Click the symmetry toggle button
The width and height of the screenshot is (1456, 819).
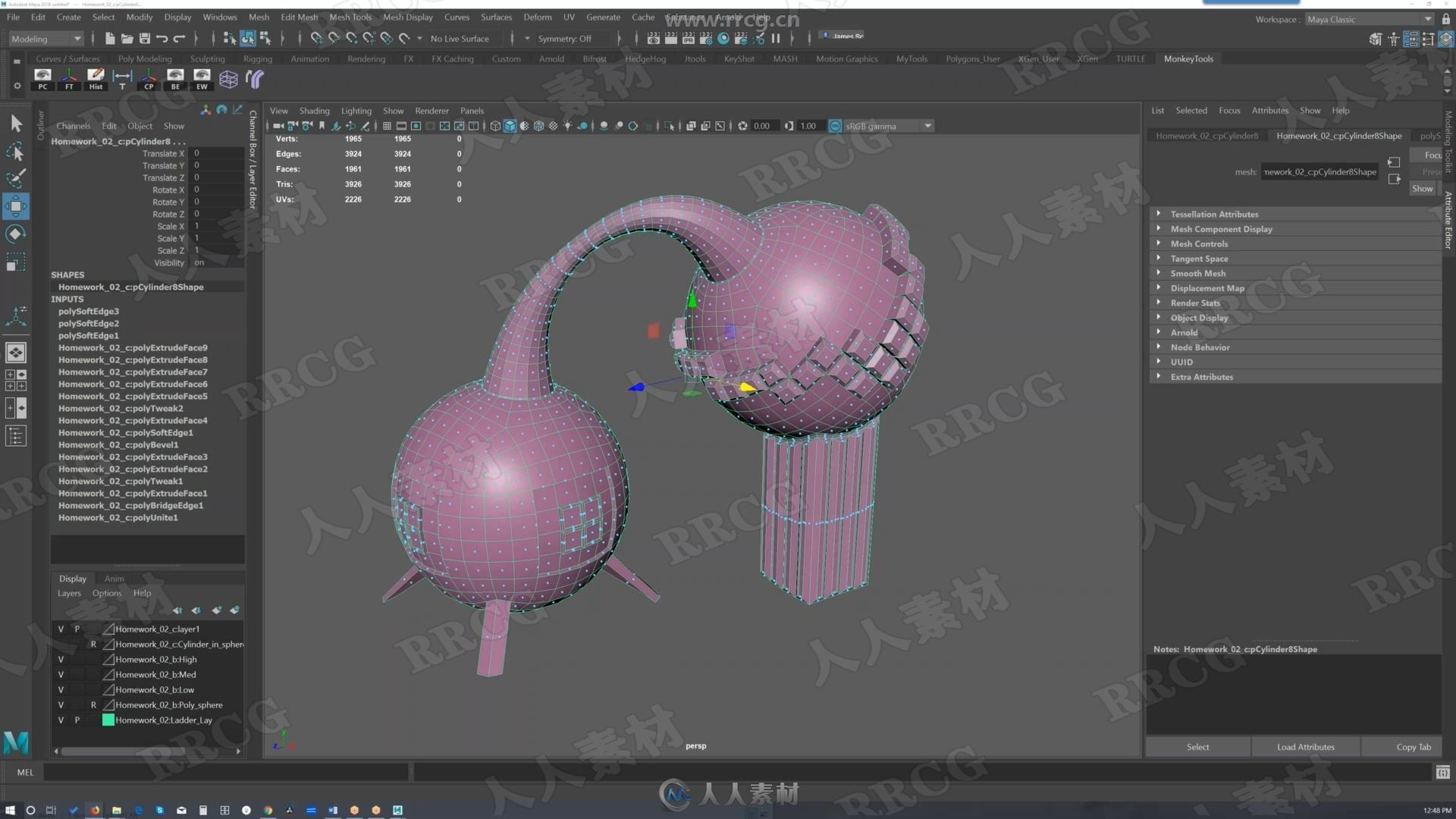(564, 38)
